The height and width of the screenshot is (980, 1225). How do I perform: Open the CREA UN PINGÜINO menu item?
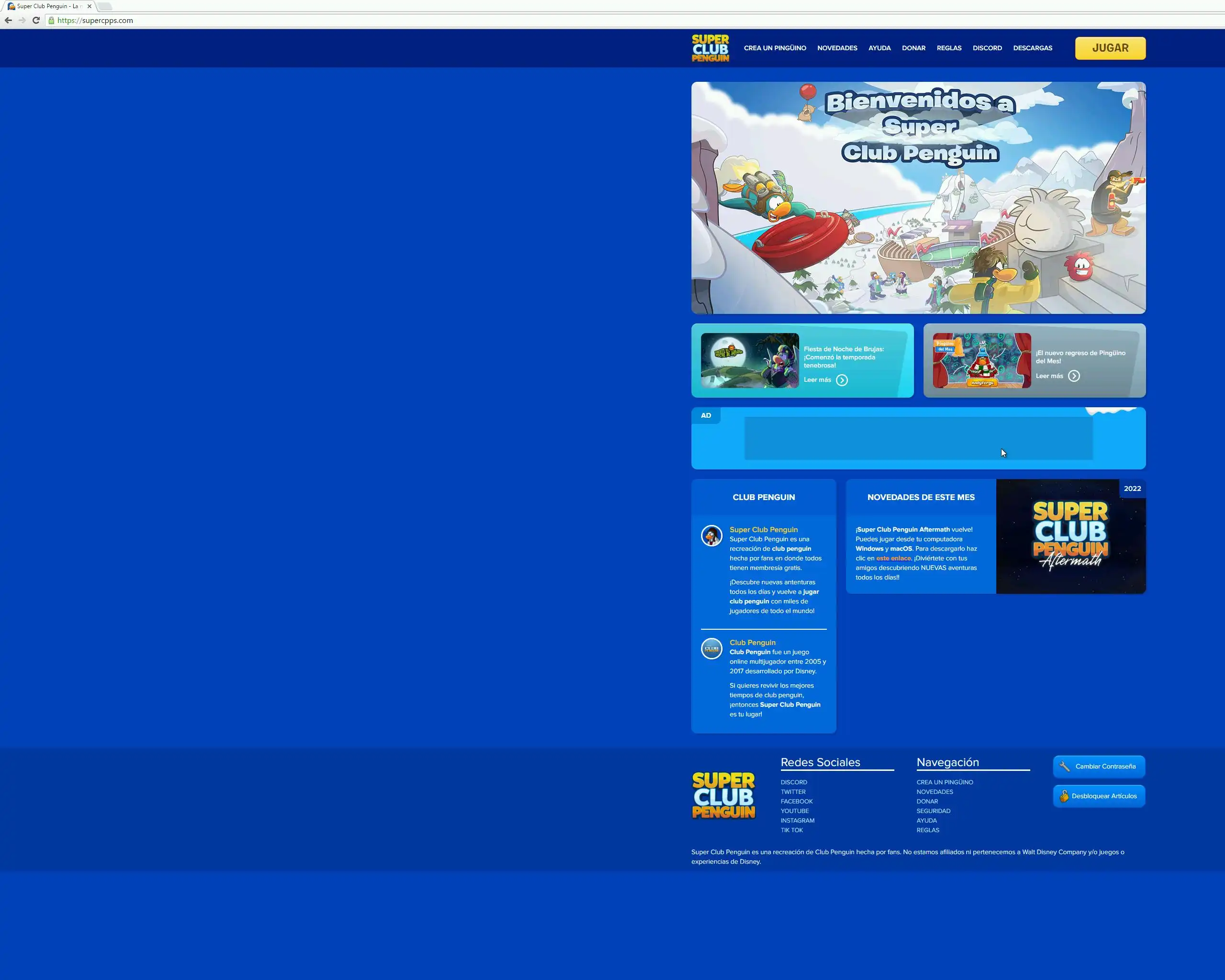pyautogui.click(x=774, y=48)
